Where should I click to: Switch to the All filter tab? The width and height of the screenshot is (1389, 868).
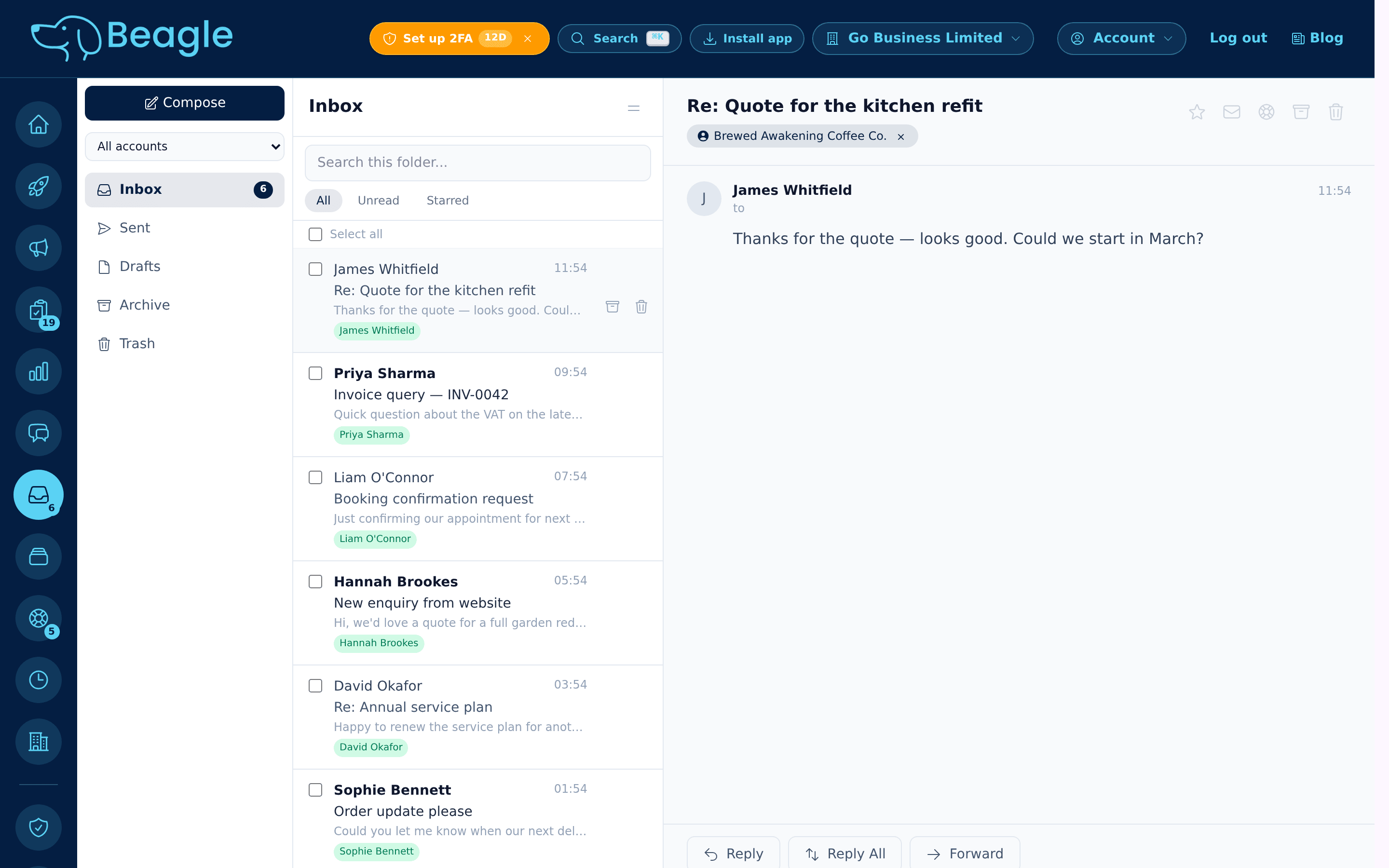tap(323, 200)
